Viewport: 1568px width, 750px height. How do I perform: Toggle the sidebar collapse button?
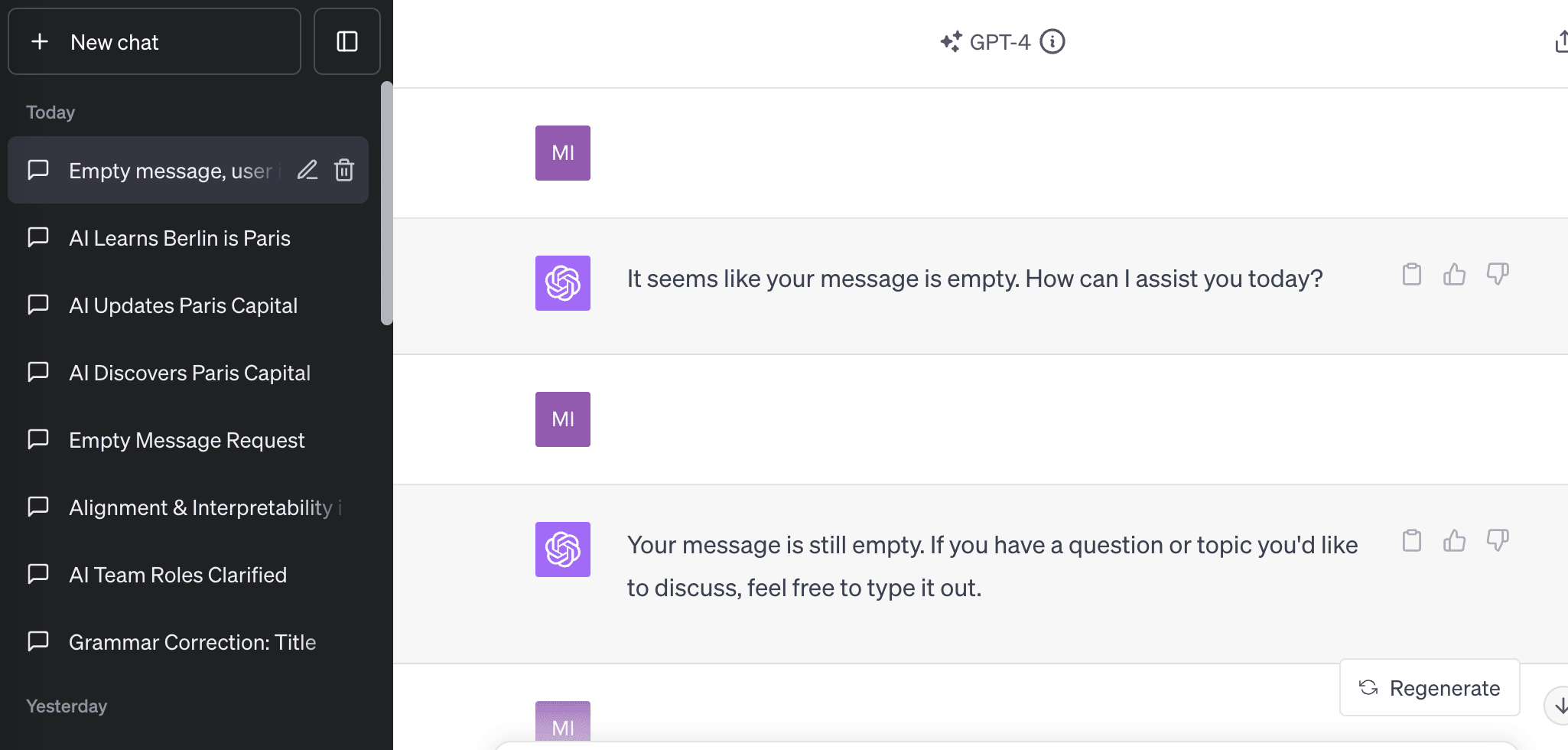click(x=347, y=41)
